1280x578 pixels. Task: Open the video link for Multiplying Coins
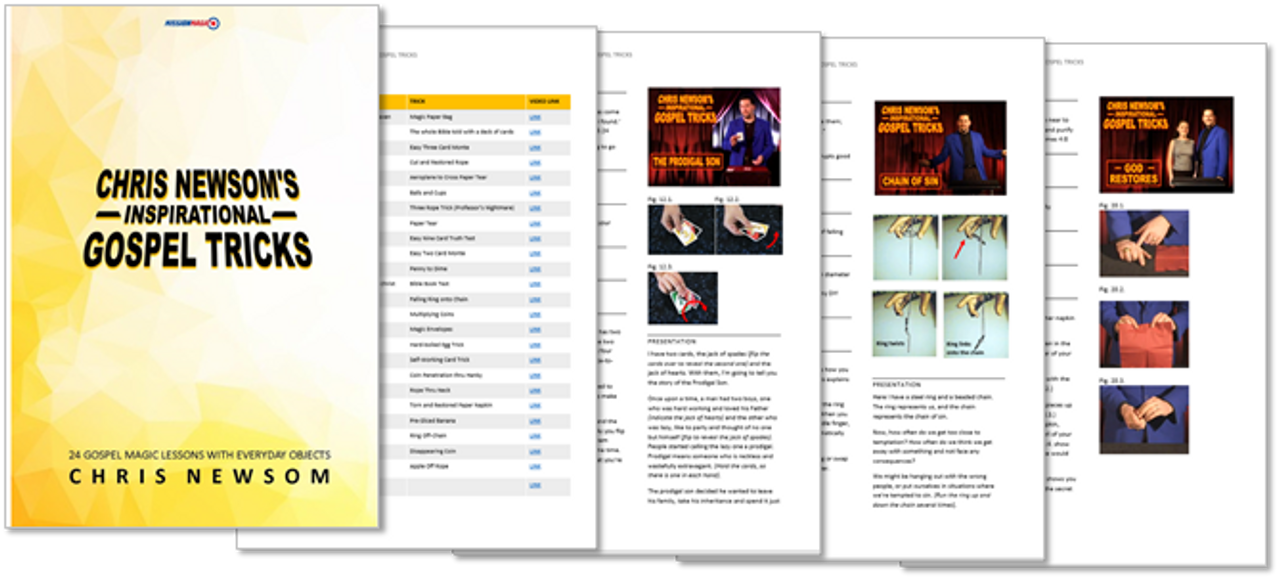[x=535, y=315]
